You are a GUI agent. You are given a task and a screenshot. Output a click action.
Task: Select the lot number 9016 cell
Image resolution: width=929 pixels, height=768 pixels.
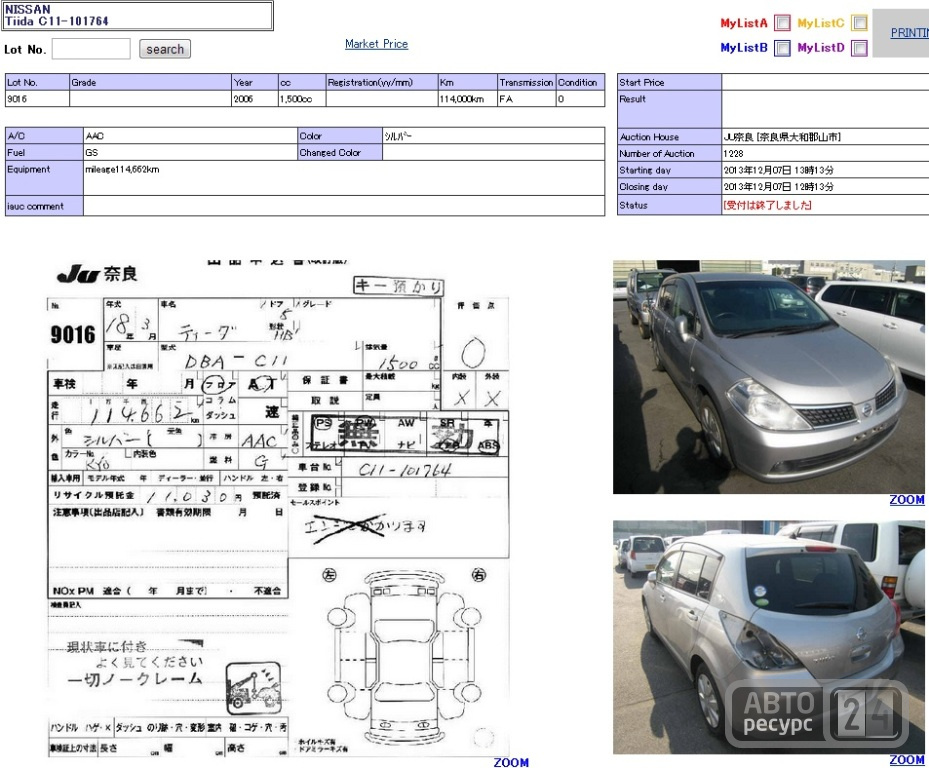pos(37,99)
